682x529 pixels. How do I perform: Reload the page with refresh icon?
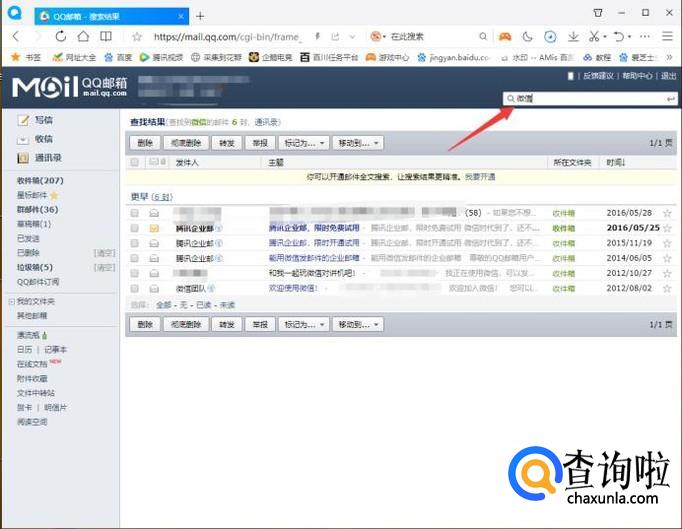(60, 37)
